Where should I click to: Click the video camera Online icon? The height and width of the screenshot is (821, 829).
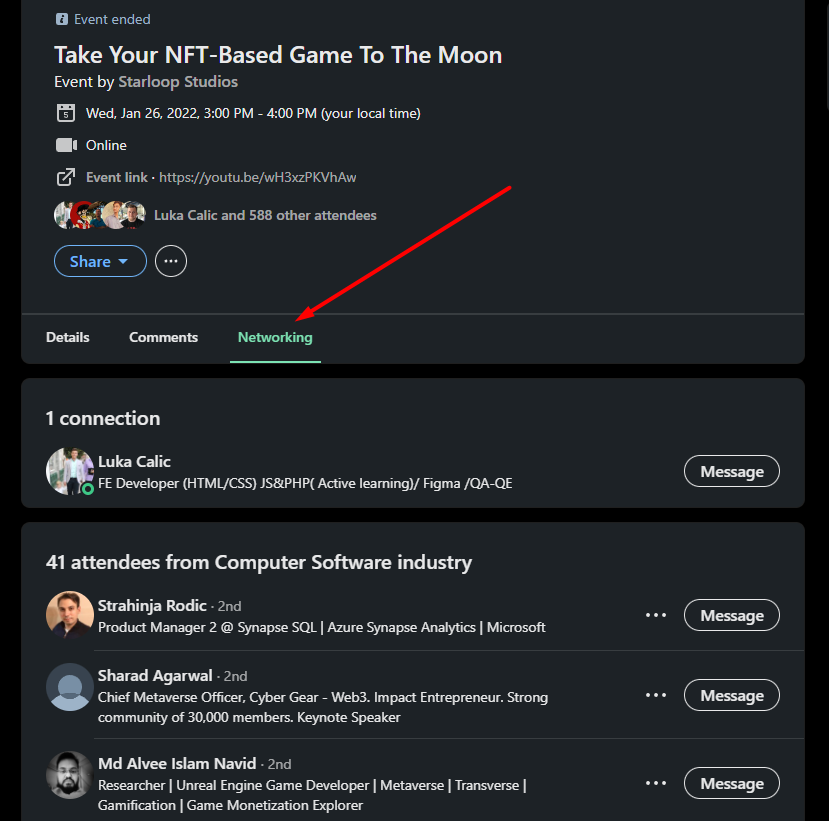tap(66, 145)
